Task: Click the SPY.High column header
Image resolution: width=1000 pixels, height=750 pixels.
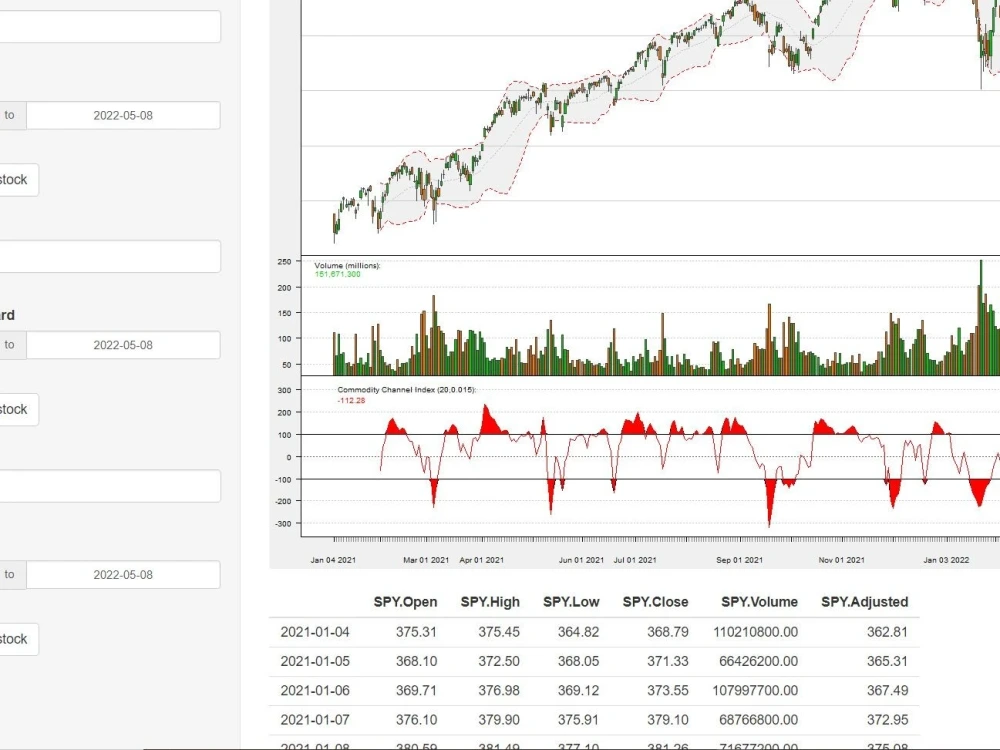Action: pyautogui.click(x=490, y=602)
